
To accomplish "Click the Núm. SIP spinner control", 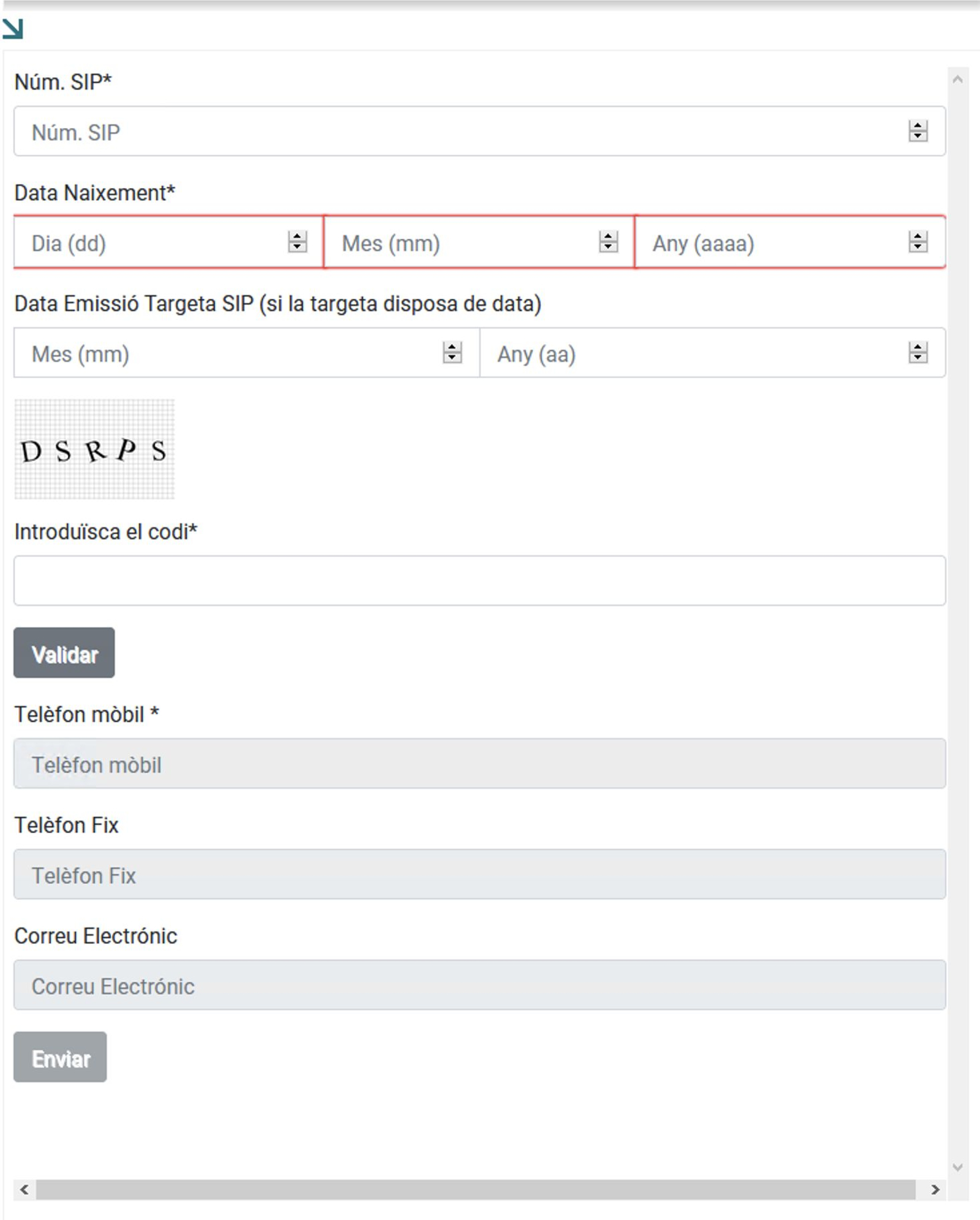I will (x=918, y=131).
